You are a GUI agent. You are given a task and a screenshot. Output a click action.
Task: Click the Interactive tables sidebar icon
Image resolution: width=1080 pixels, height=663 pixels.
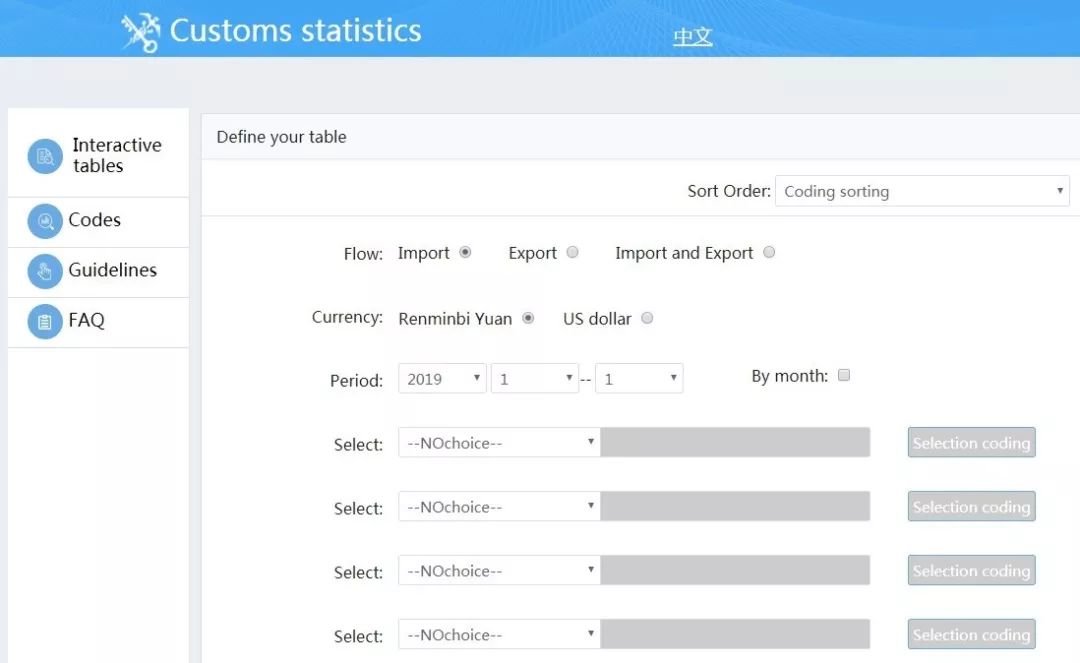tap(45, 156)
